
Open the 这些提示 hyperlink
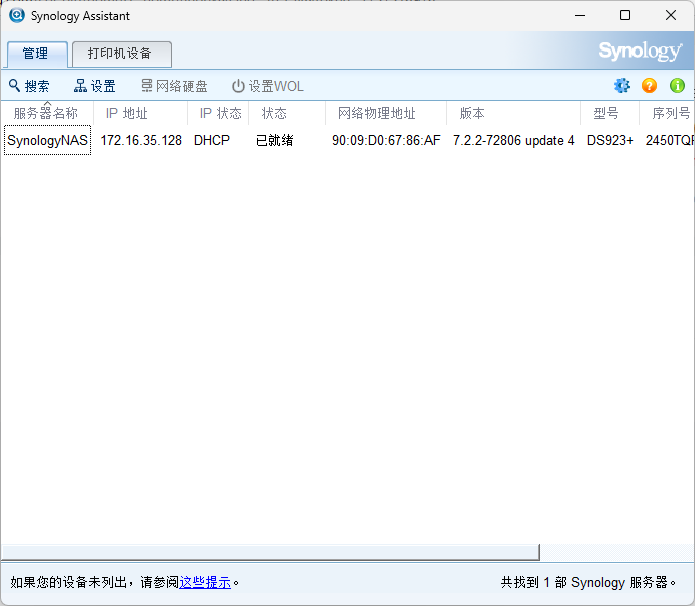(x=205, y=581)
